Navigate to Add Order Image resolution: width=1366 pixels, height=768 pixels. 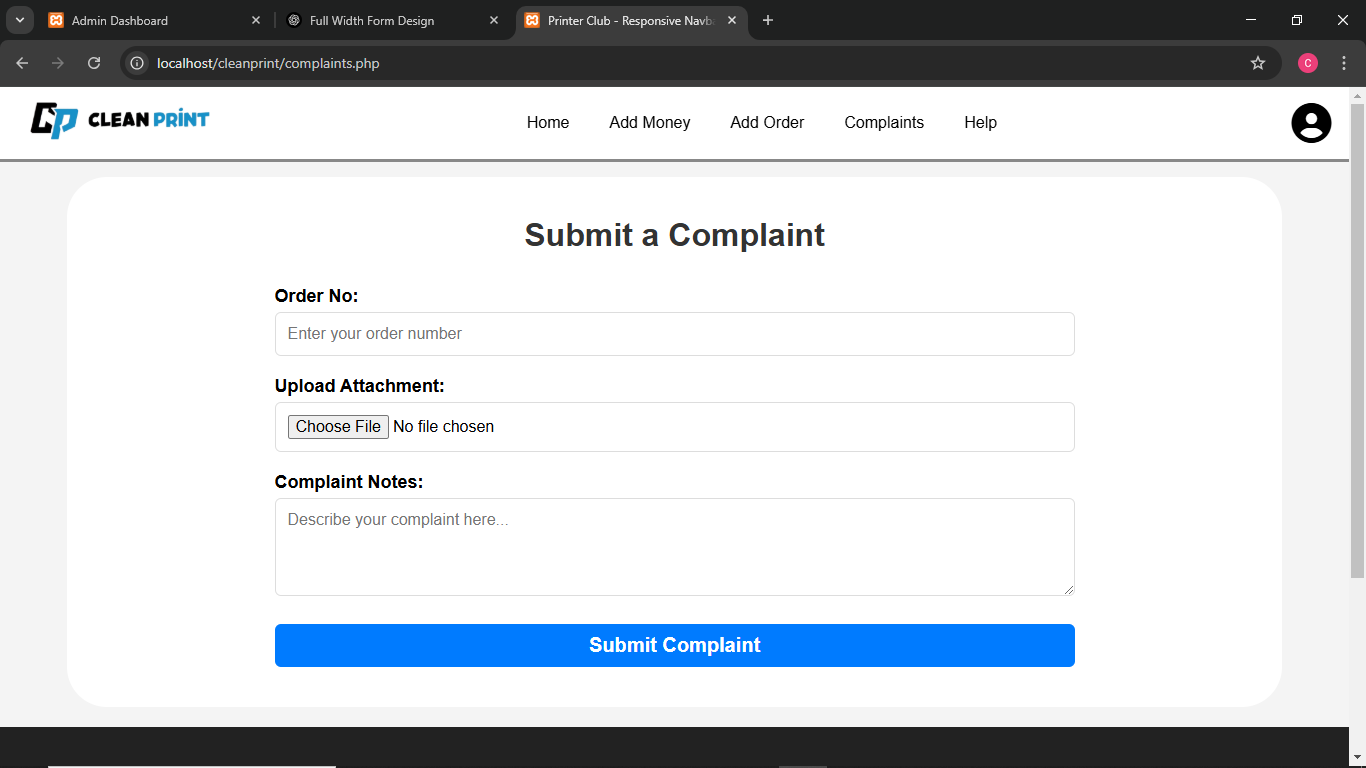[x=767, y=123]
